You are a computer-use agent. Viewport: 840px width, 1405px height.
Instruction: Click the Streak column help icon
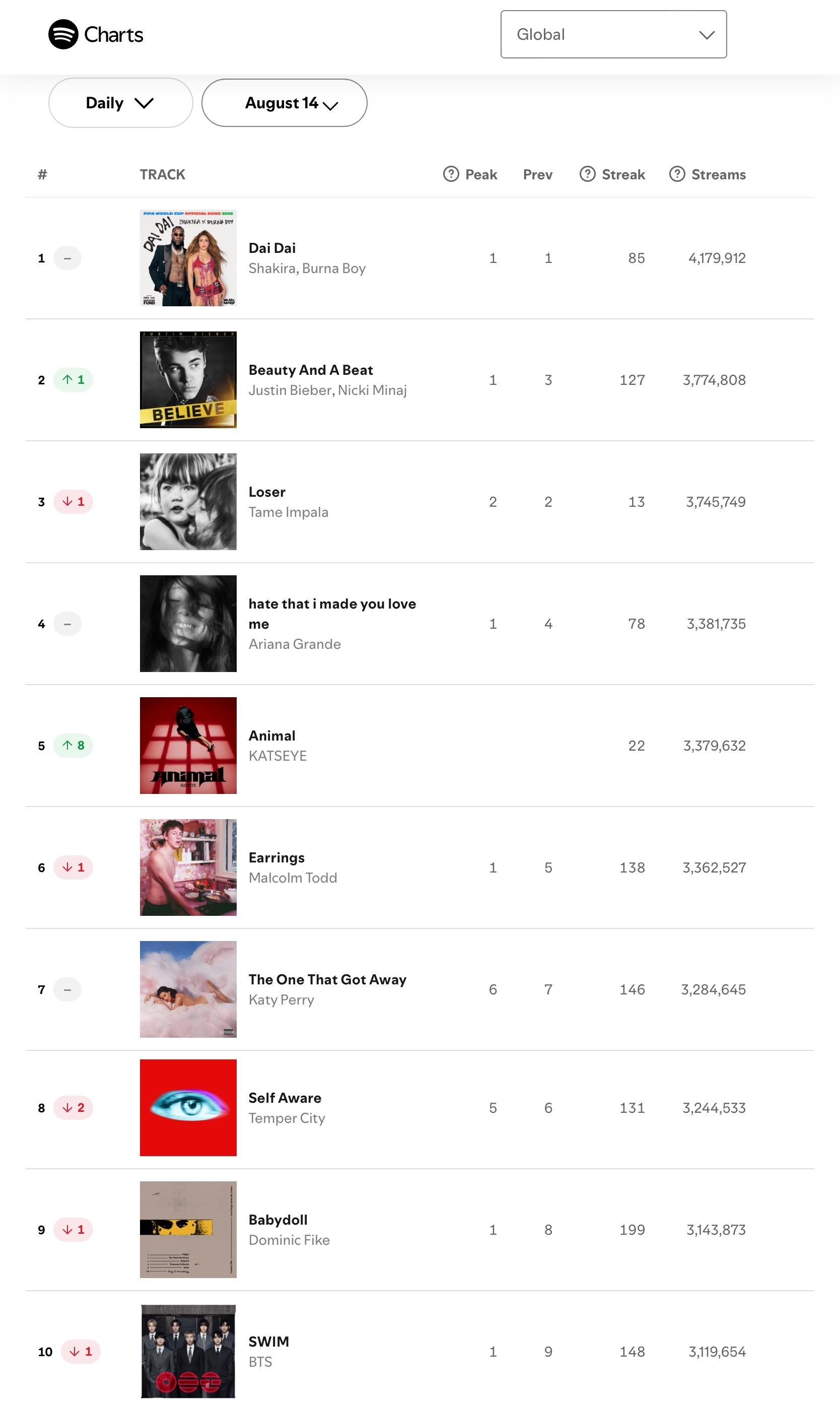pyautogui.click(x=588, y=174)
